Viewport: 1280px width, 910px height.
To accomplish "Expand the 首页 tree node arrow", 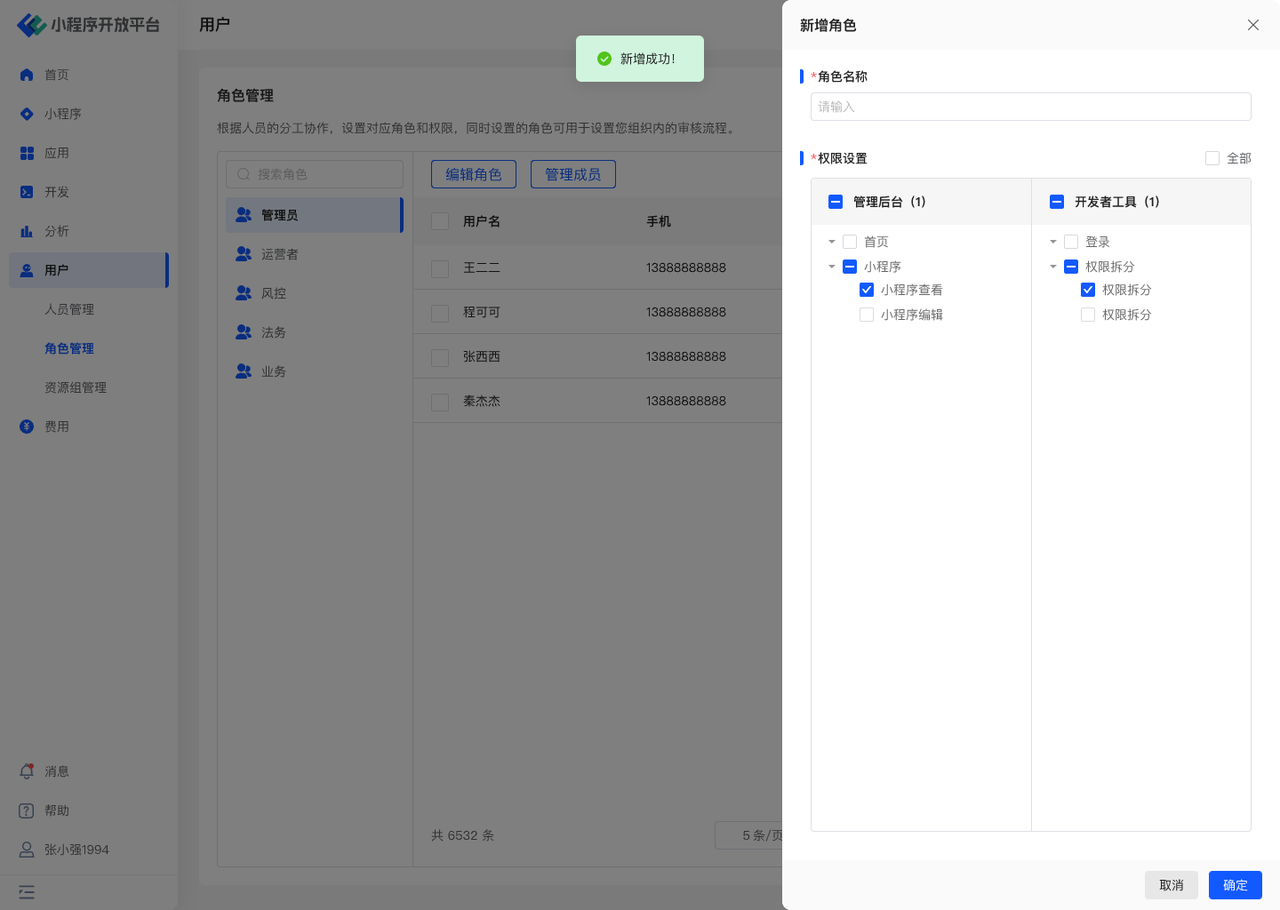I will tap(832, 242).
